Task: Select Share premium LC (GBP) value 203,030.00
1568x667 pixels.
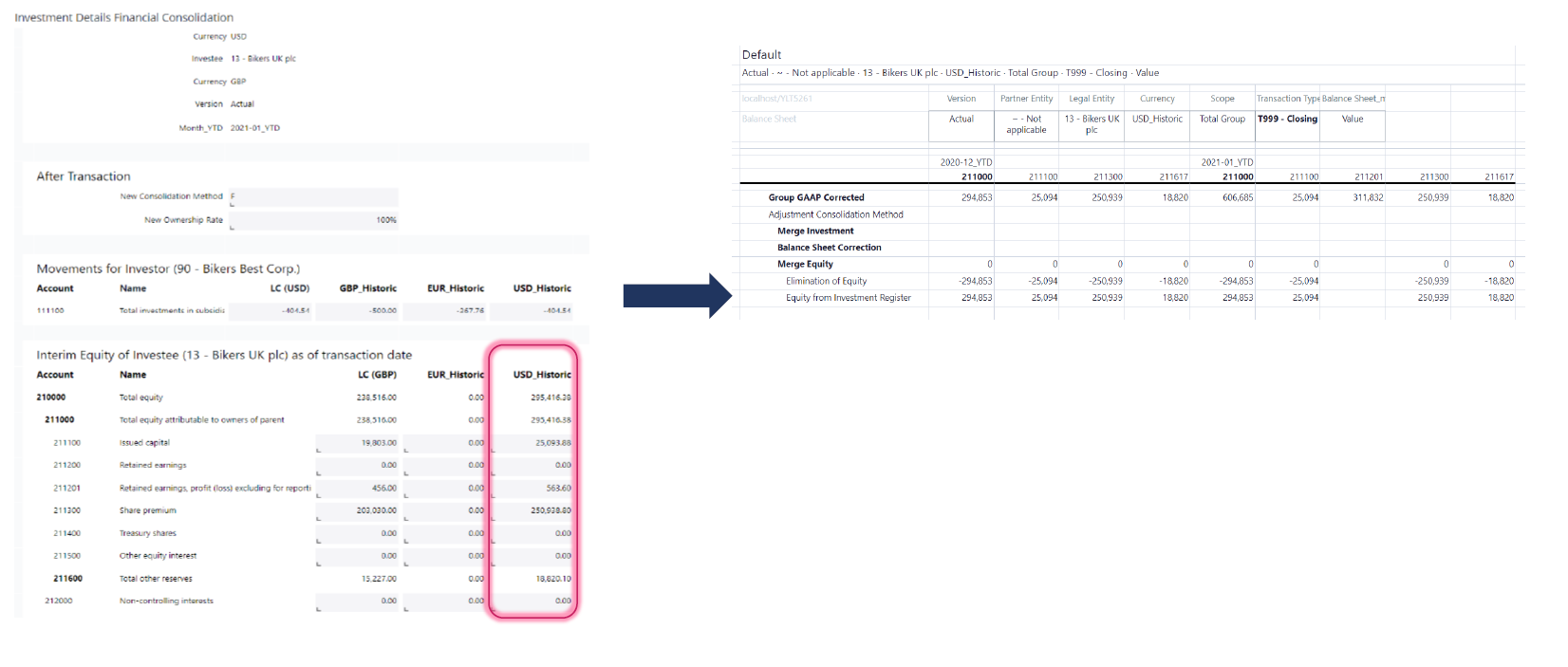Action: pyautogui.click(x=358, y=510)
